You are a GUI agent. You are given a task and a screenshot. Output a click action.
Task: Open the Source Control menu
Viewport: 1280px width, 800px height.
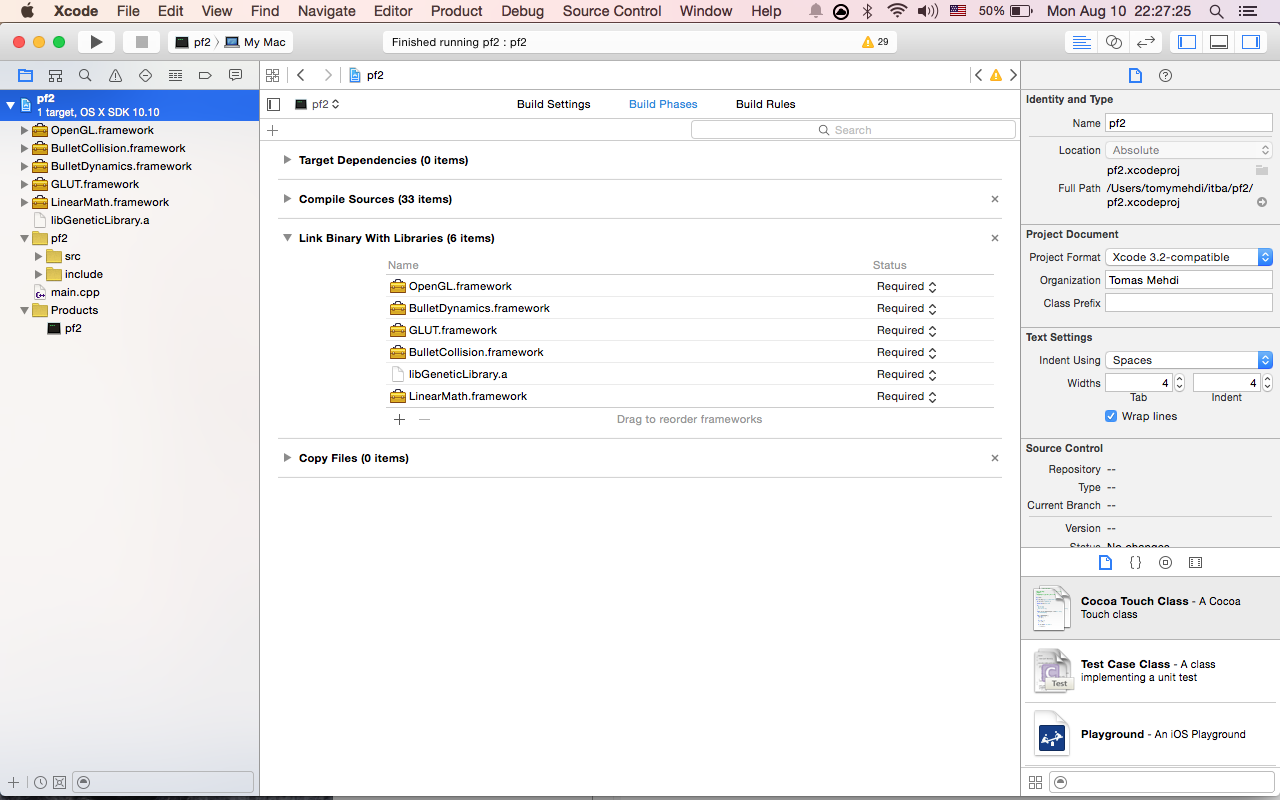(612, 11)
